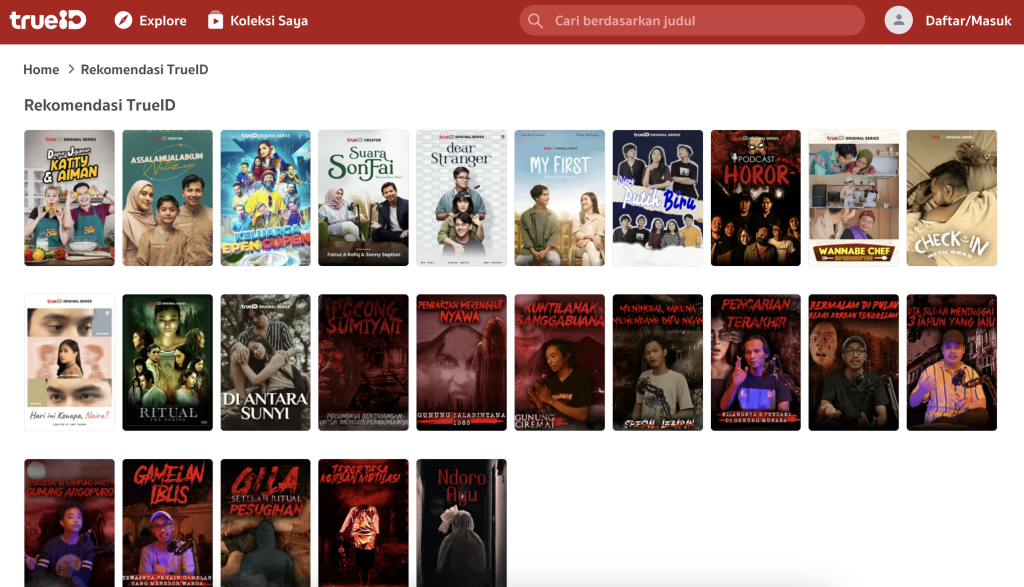Open Koleksi Saya collection

click(x=258, y=21)
